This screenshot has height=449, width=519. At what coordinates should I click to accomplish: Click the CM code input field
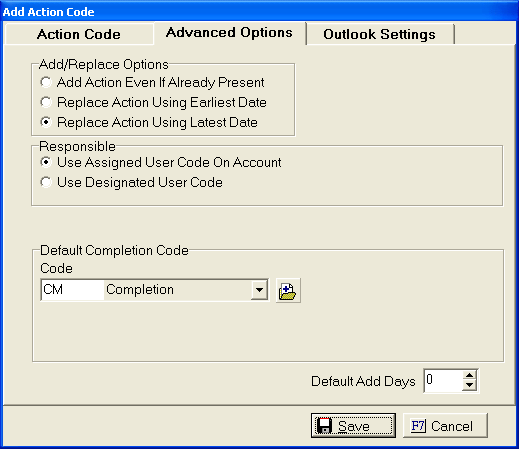click(x=72, y=290)
